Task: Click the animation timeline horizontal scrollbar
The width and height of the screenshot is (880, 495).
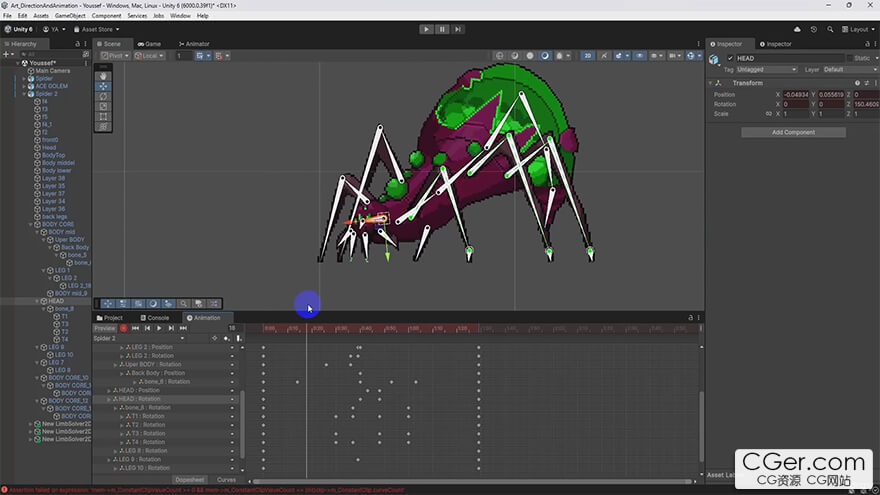Action: click(471, 482)
